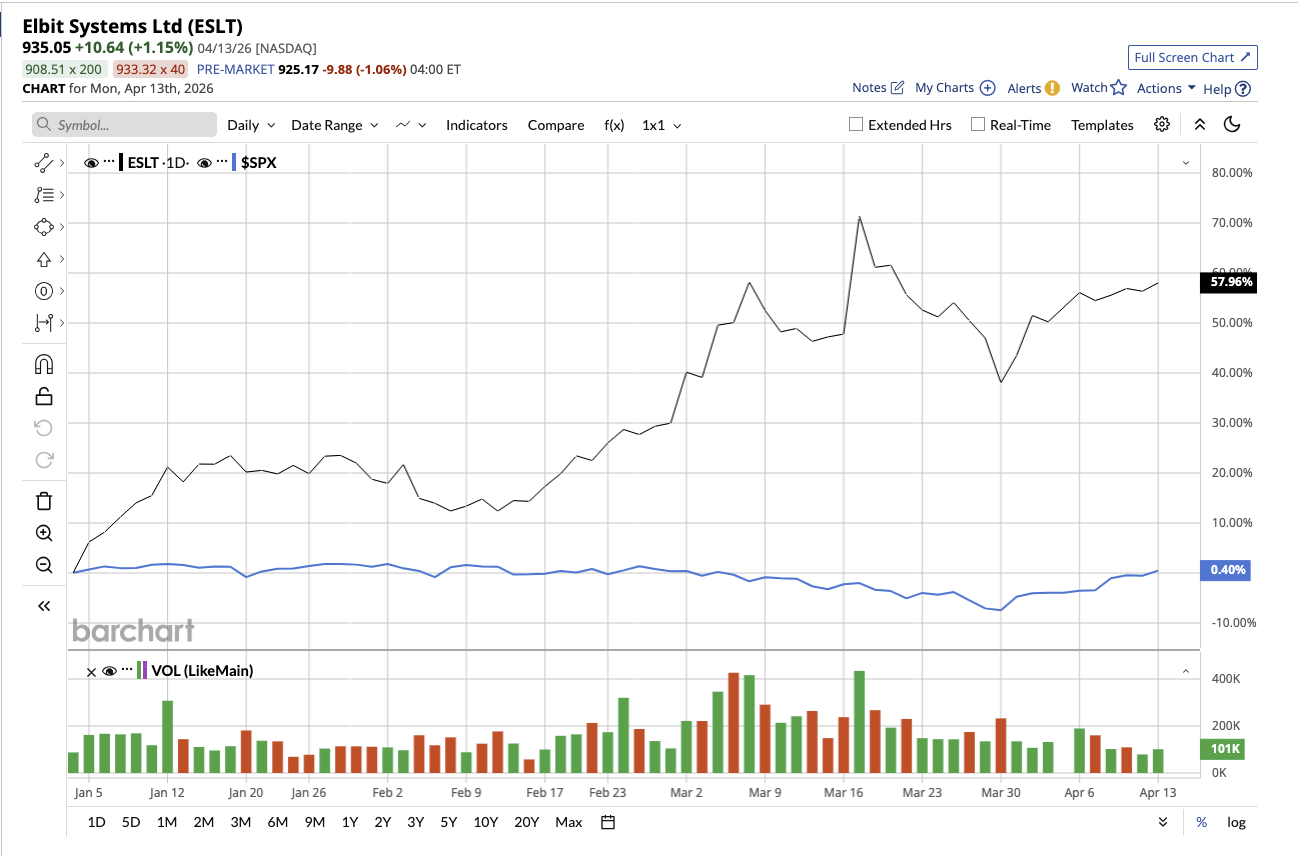Expand the Date Range dropdown
The width and height of the screenshot is (1298, 856).
(x=334, y=125)
